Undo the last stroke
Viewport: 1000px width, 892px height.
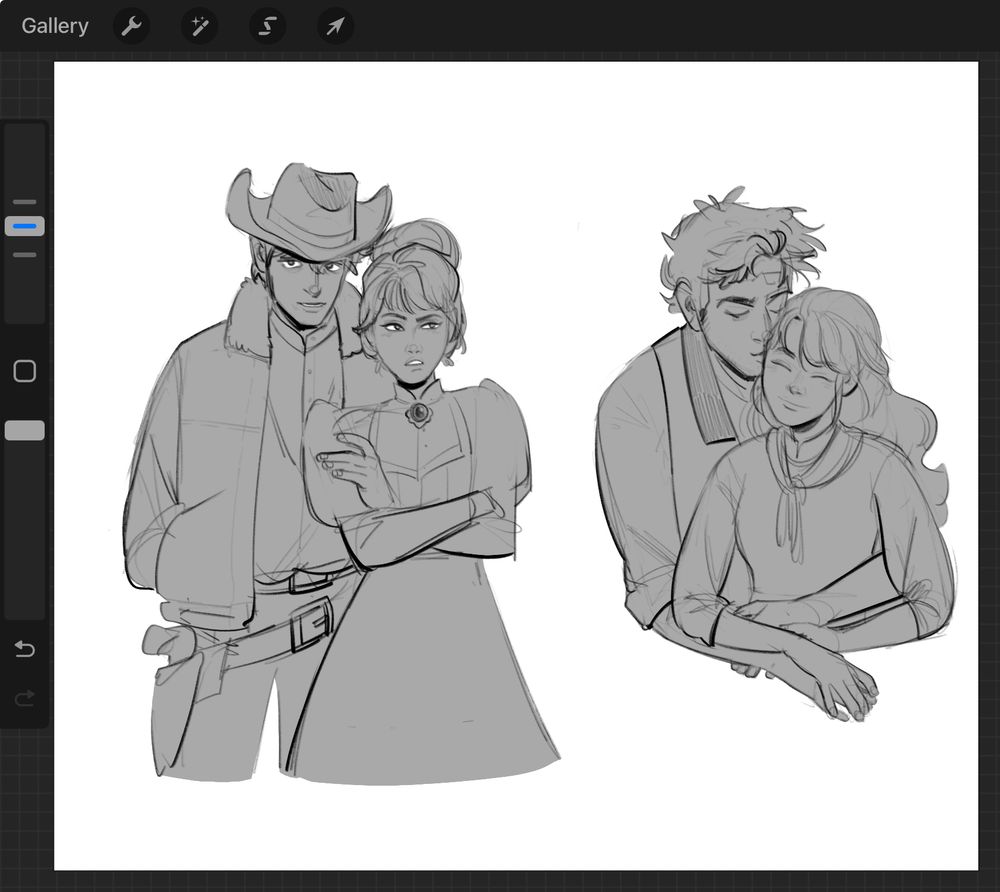25,649
